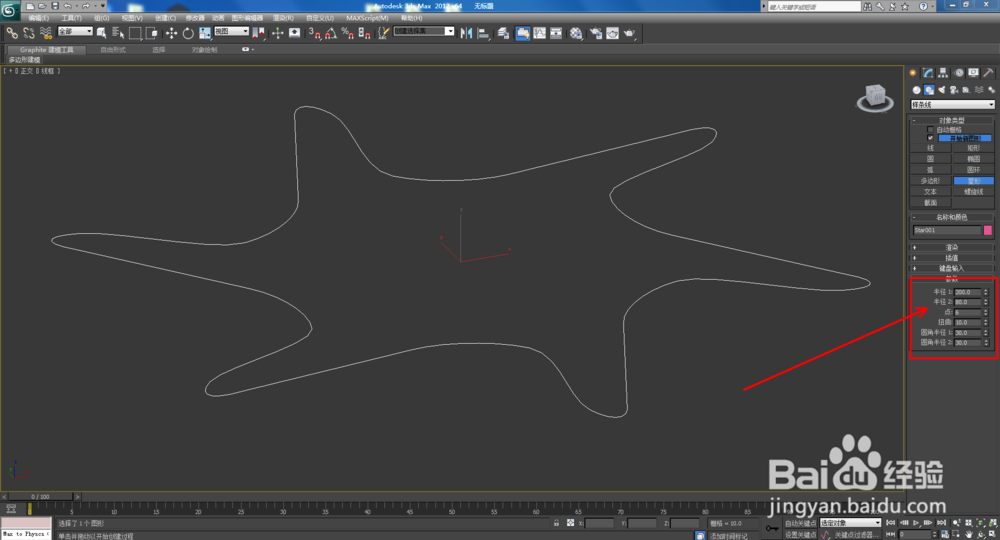Increment the 点 points spinner
Image resolution: width=1000 pixels, height=540 pixels.
point(985,310)
